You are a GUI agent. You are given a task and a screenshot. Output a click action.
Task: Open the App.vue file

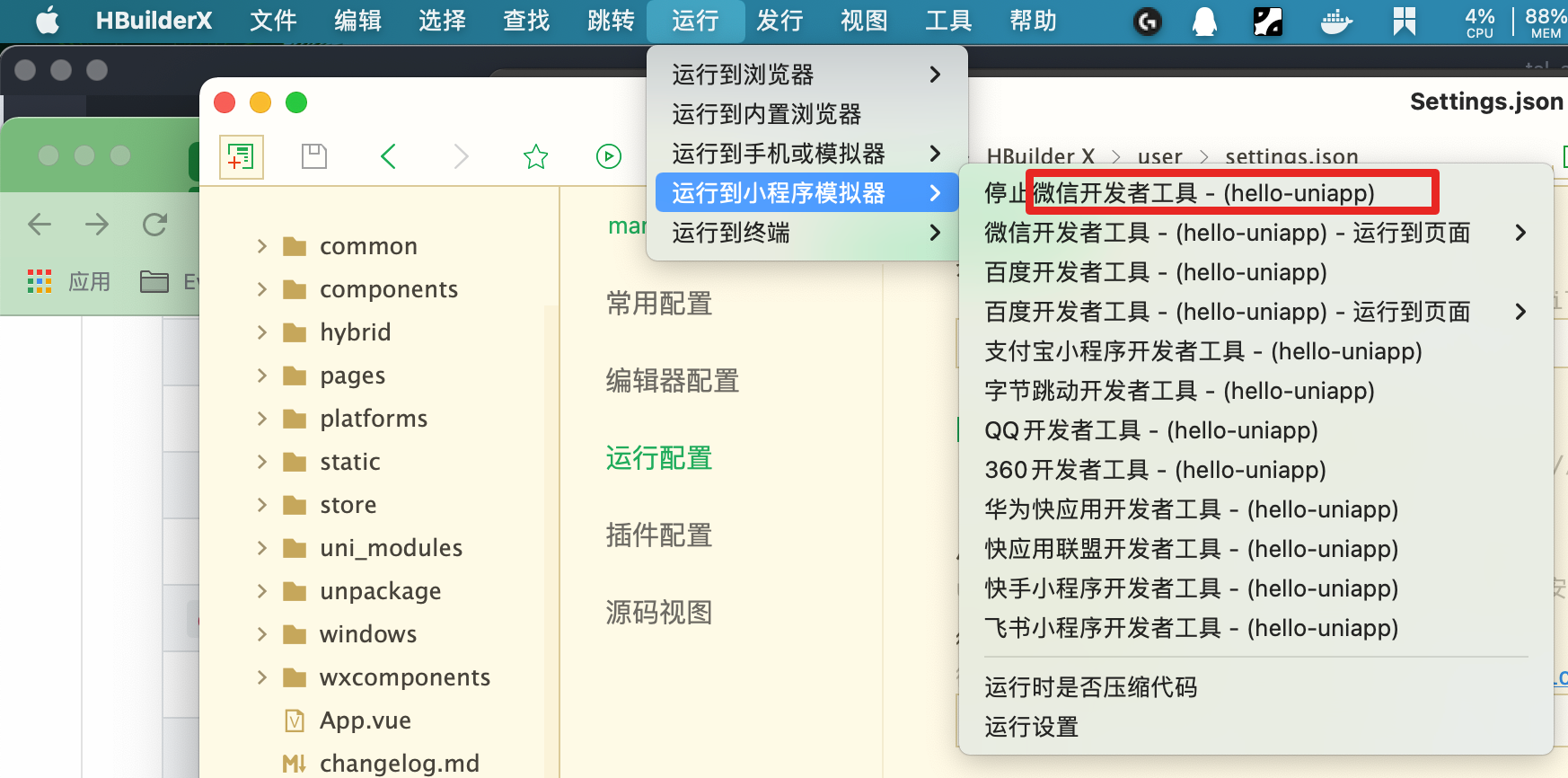click(366, 721)
